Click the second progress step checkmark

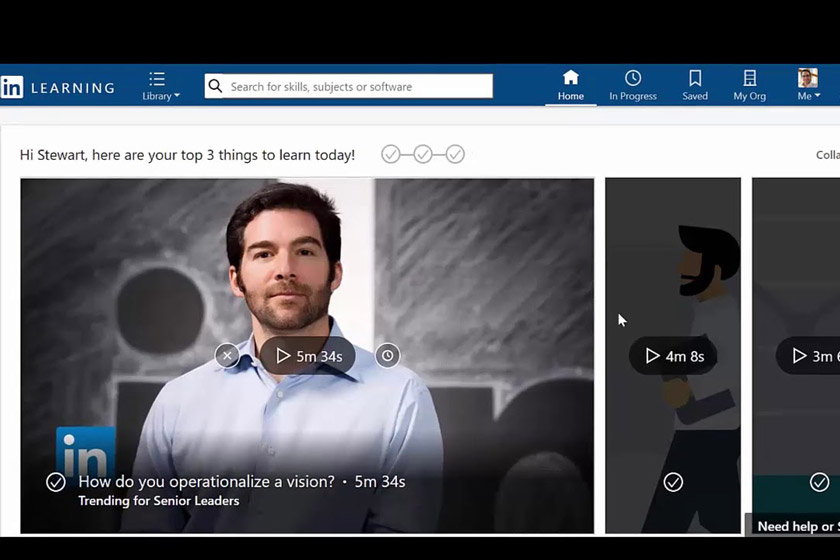pos(423,154)
